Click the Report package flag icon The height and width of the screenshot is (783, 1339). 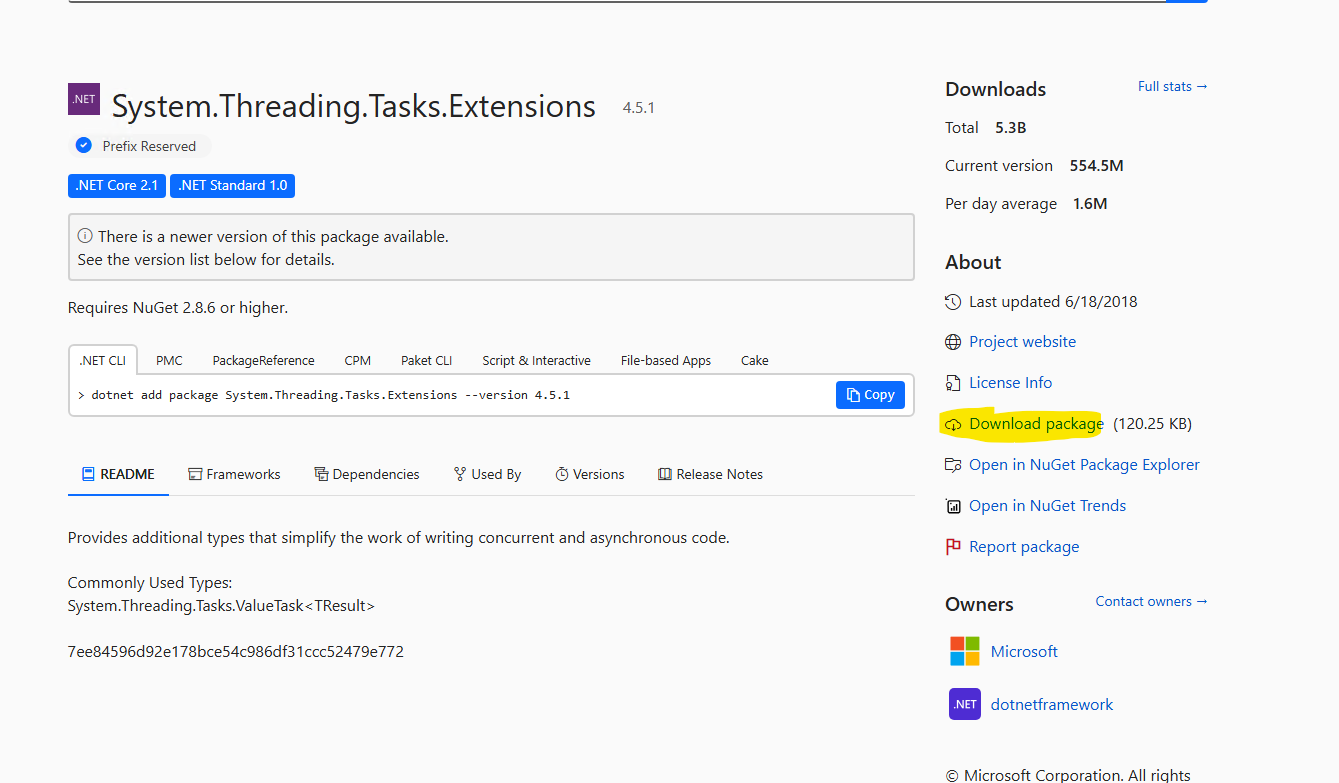pos(953,547)
